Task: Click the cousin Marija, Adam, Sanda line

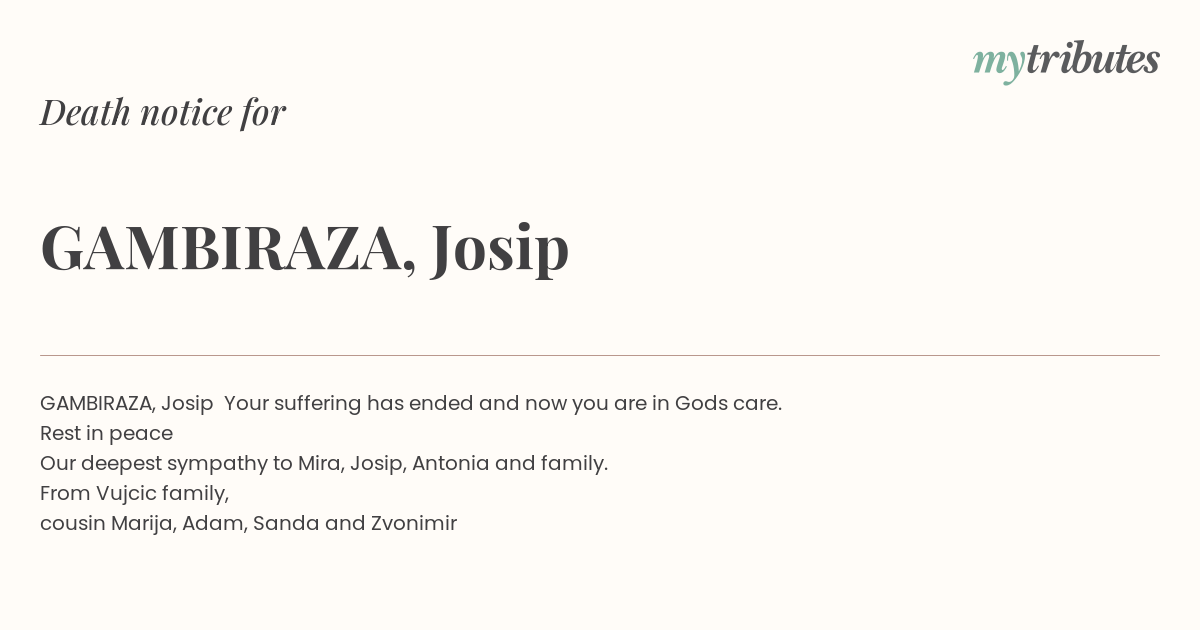Action: (x=248, y=524)
